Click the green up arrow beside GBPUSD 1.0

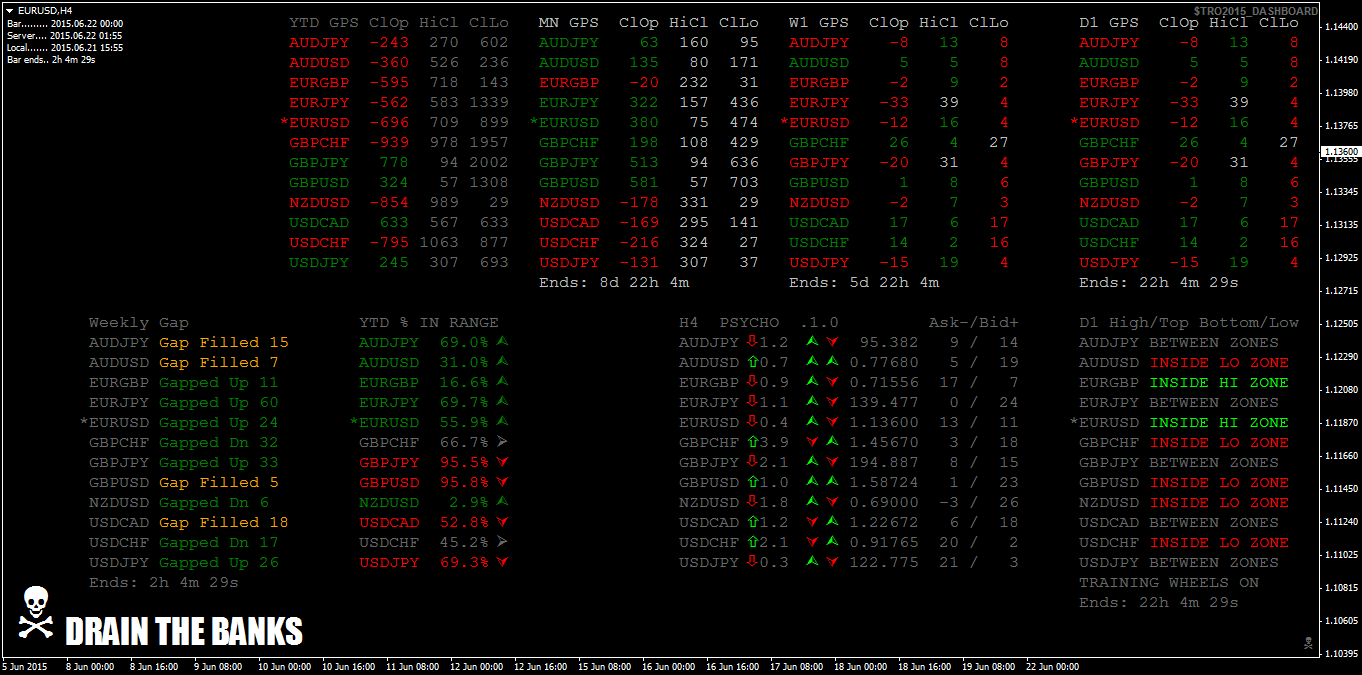pyautogui.click(x=753, y=482)
